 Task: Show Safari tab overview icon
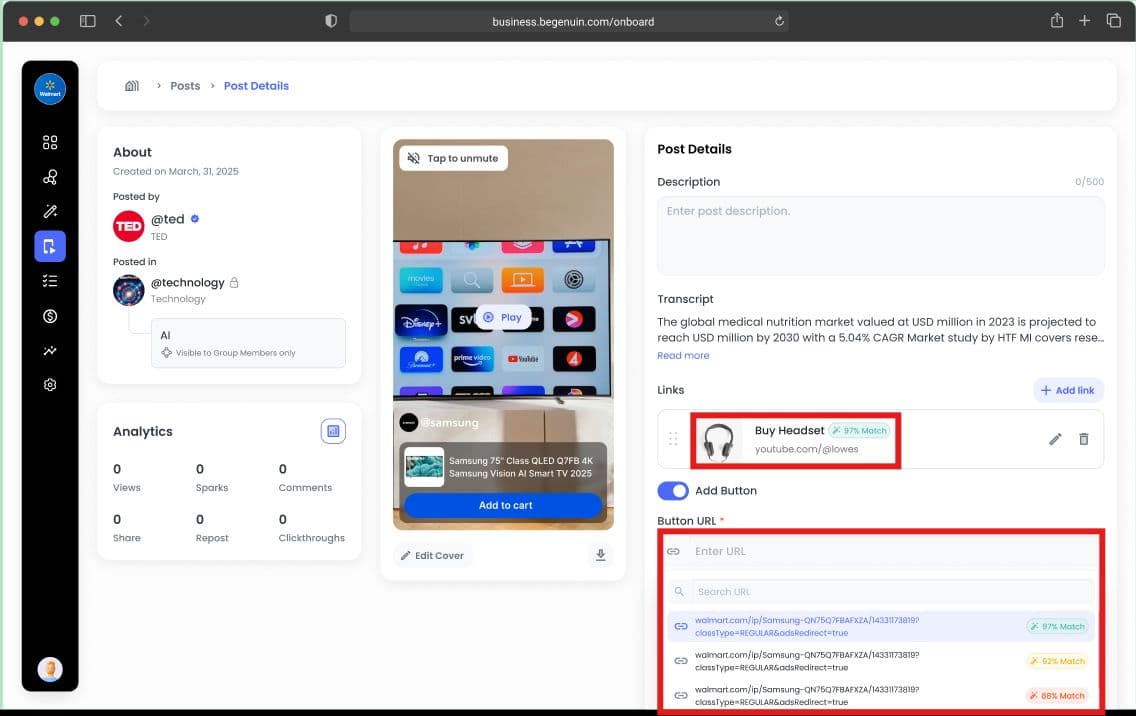[x=1114, y=20]
